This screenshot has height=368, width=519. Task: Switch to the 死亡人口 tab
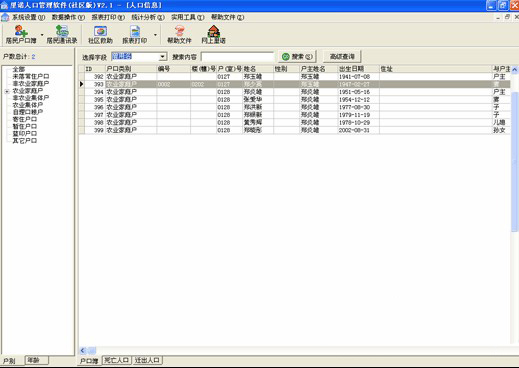pyautogui.click(x=116, y=360)
